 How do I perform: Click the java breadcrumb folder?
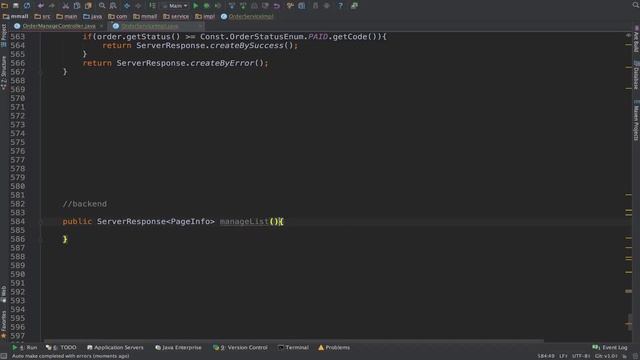pyautogui.click(x=93, y=16)
